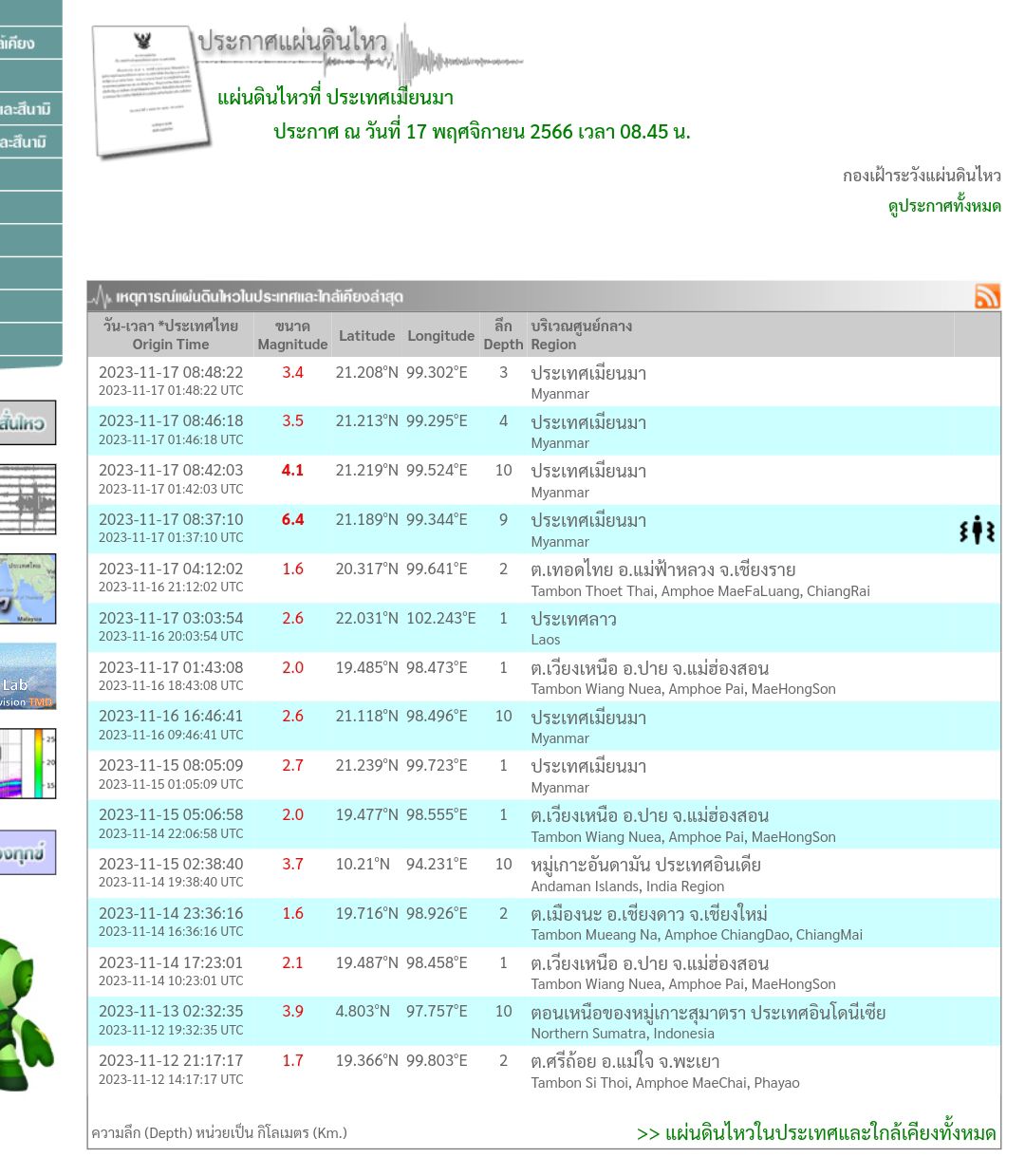Viewport: 1025px width, 1176px height.
Task: Click the announcement date 17 พฤศจิกายน 2566 line
Action: pyautogui.click(x=482, y=131)
